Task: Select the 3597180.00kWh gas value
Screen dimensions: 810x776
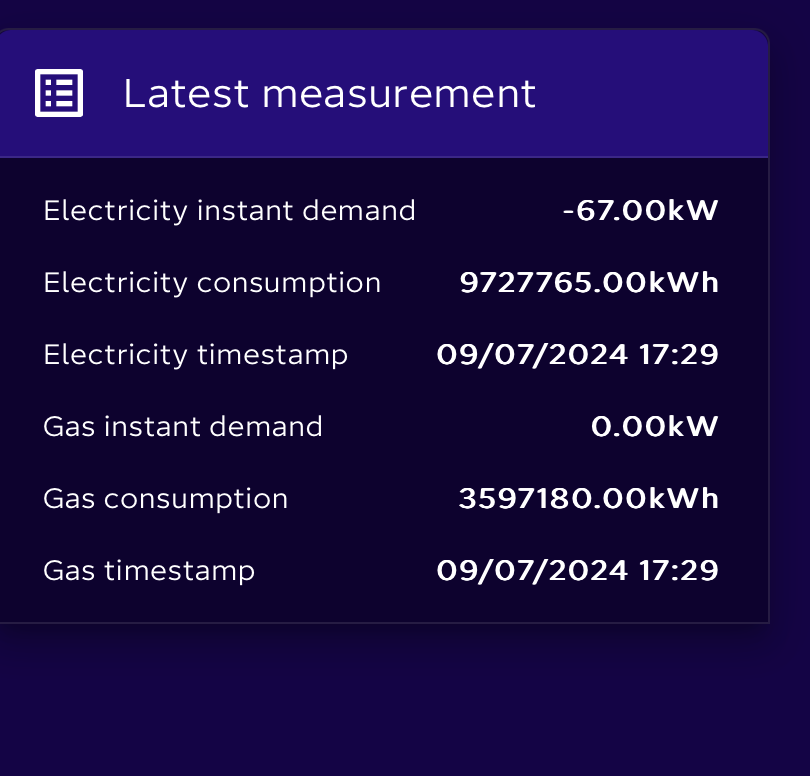Action: [x=588, y=499]
